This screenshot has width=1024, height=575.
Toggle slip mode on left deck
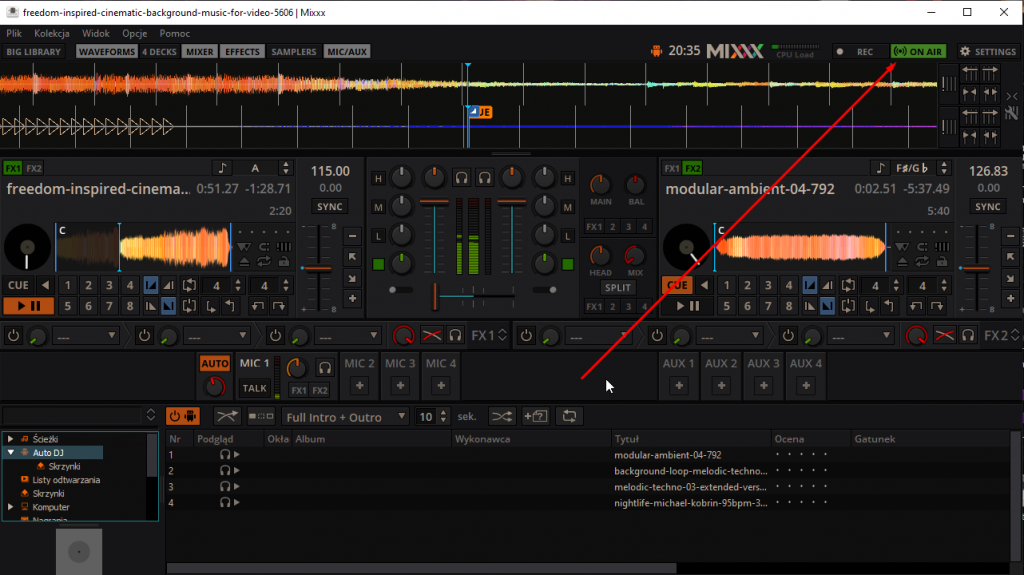[244, 247]
